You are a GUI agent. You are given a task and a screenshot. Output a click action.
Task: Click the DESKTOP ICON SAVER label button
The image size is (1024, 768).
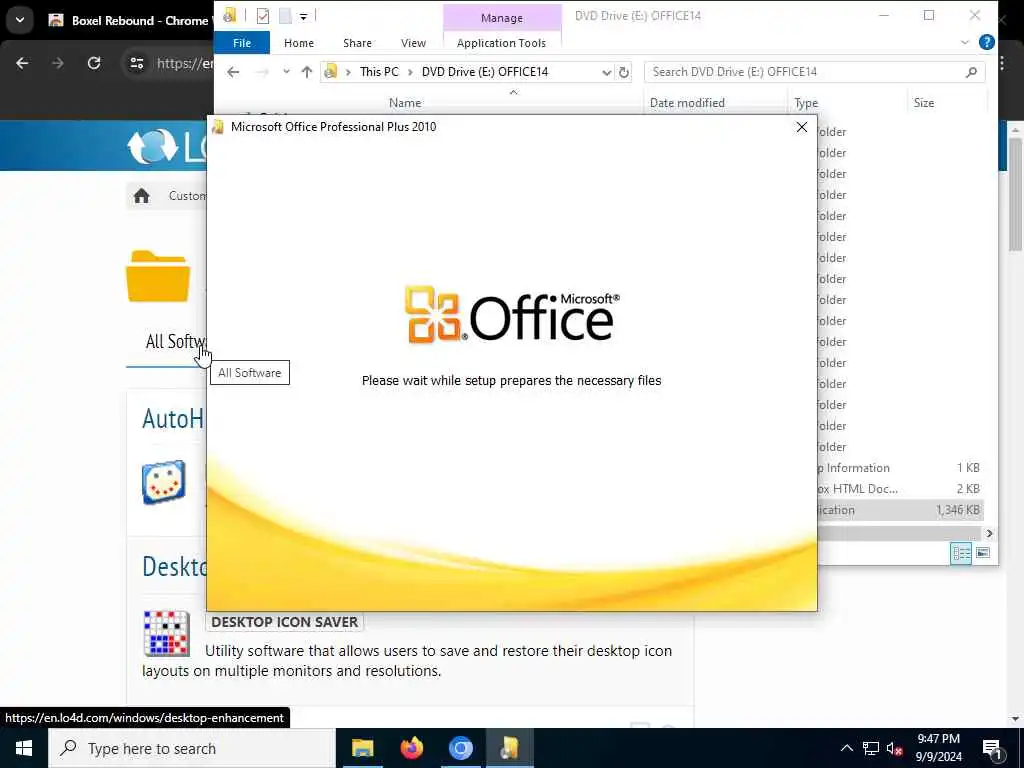285,622
